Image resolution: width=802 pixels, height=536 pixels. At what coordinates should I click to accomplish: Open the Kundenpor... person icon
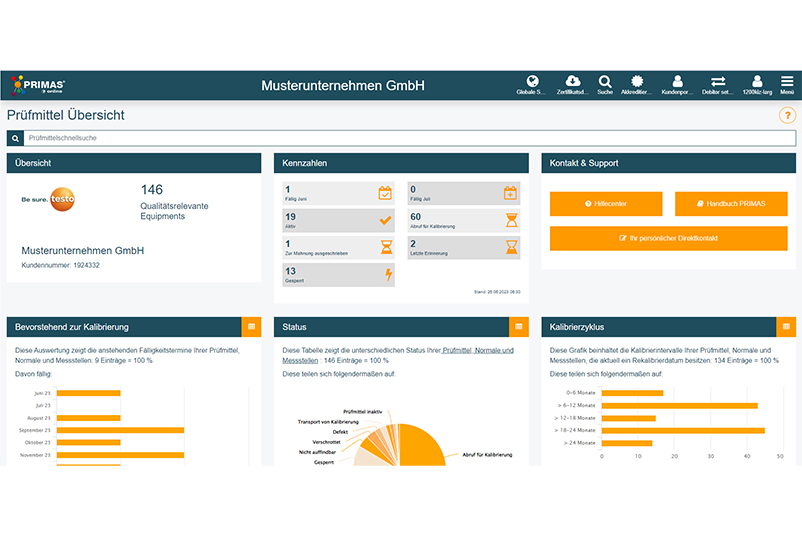click(677, 81)
